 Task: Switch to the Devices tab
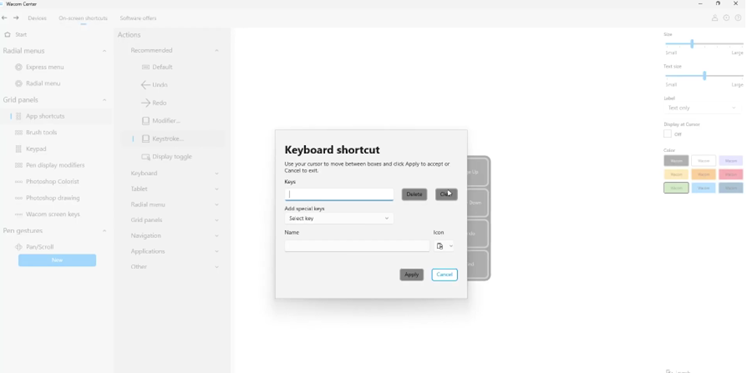[x=37, y=18]
